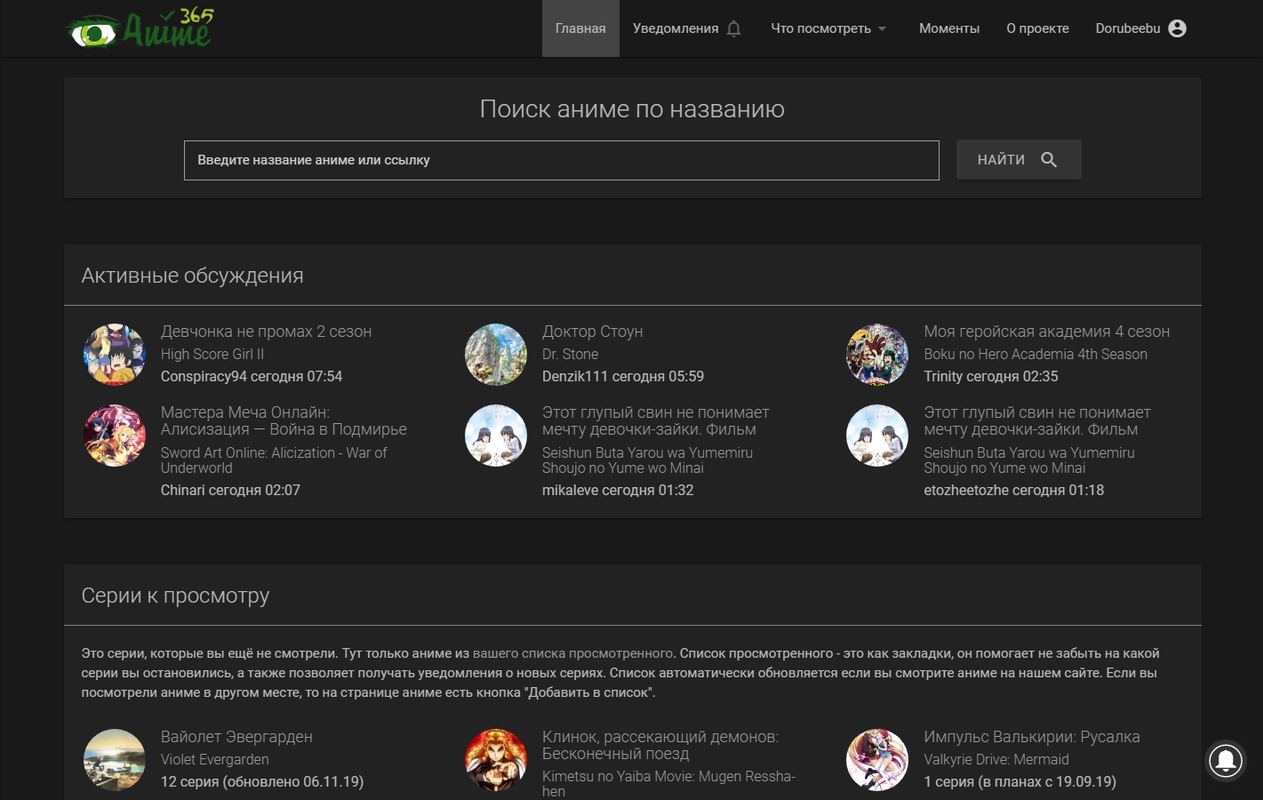Open the 'О проекте' page
1263x800 pixels.
click(1037, 29)
